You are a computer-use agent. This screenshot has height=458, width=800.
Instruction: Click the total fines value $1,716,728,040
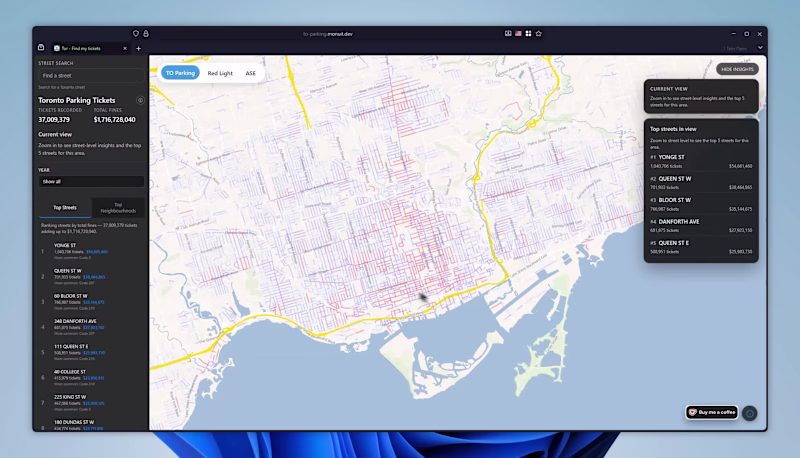tap(114, 120)
